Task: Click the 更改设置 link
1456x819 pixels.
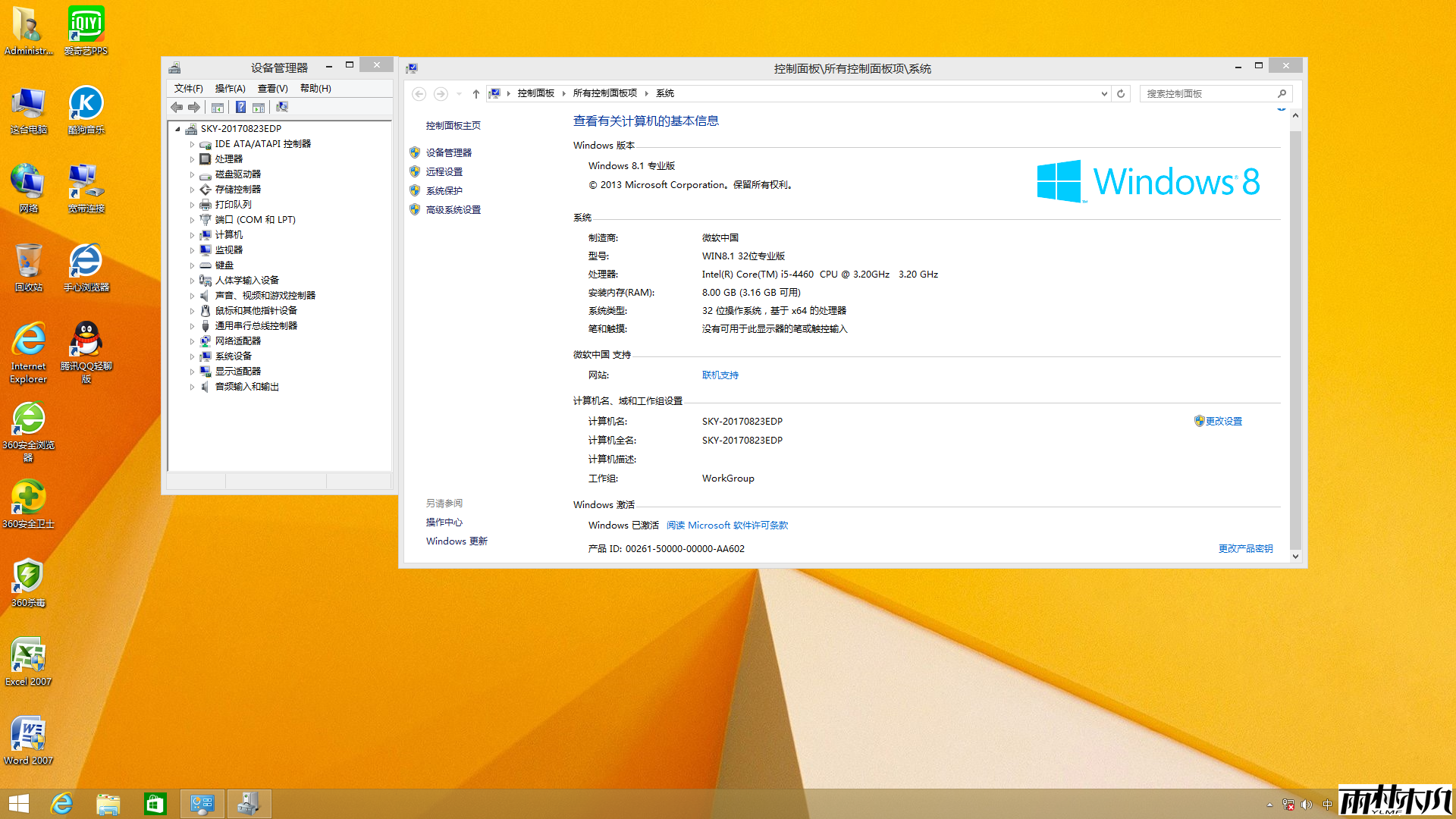Action: 1223,421
